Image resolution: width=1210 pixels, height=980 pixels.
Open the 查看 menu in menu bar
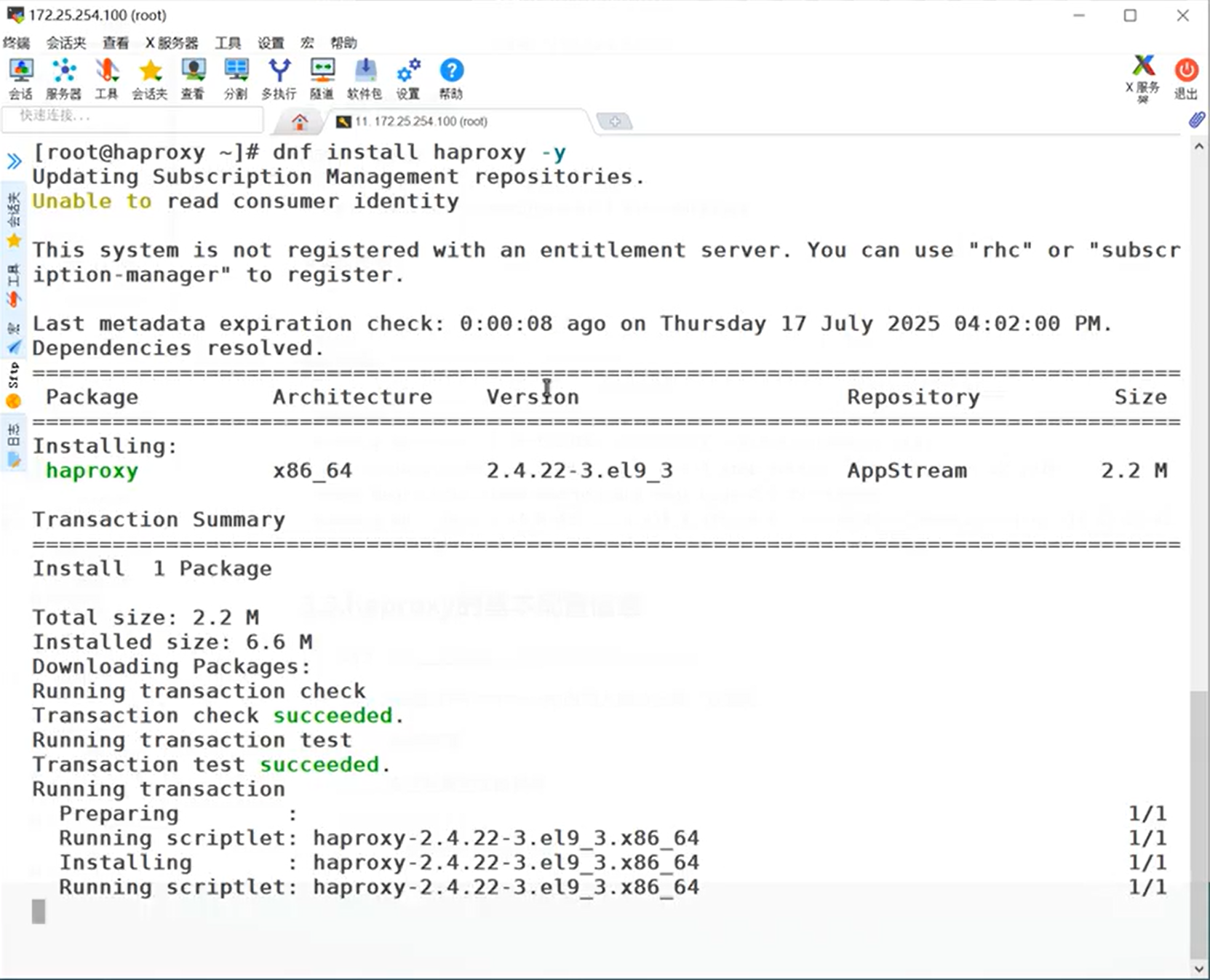point(115,43)
